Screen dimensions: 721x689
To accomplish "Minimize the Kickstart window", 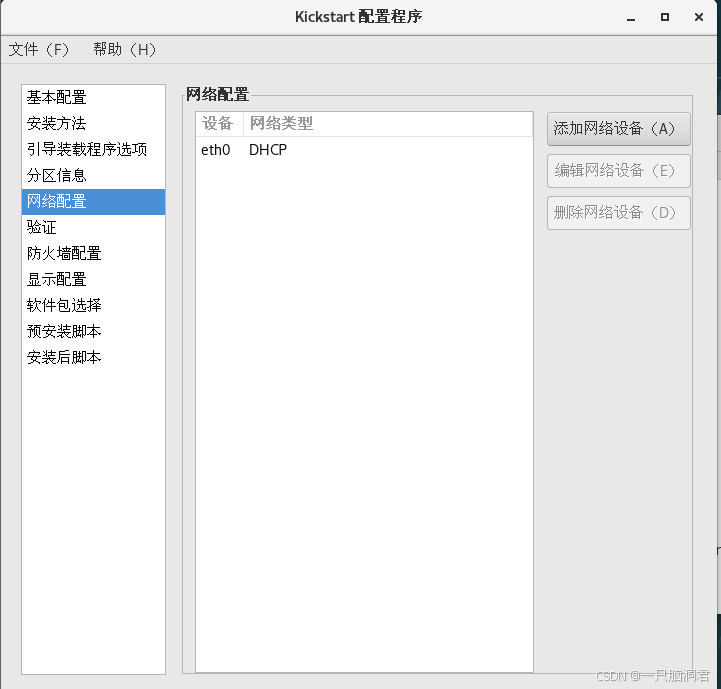I will click(631, 18).
